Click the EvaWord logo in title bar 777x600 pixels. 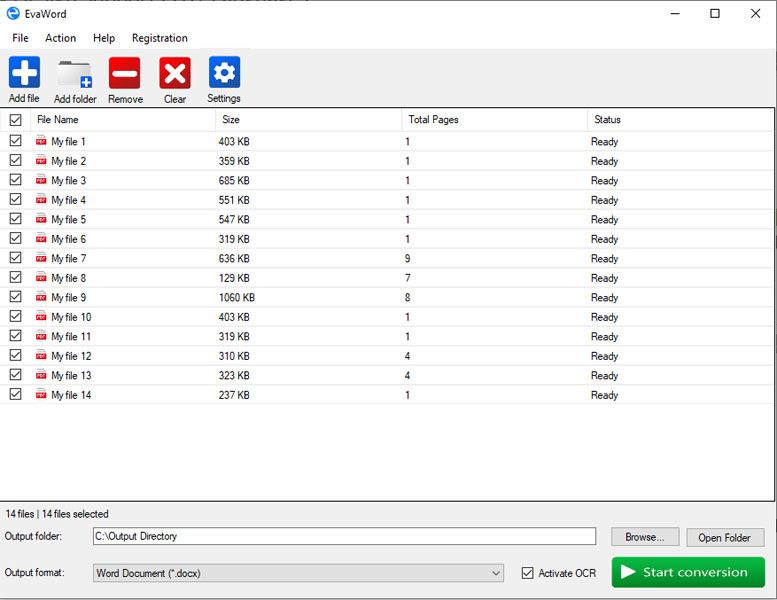13,14
